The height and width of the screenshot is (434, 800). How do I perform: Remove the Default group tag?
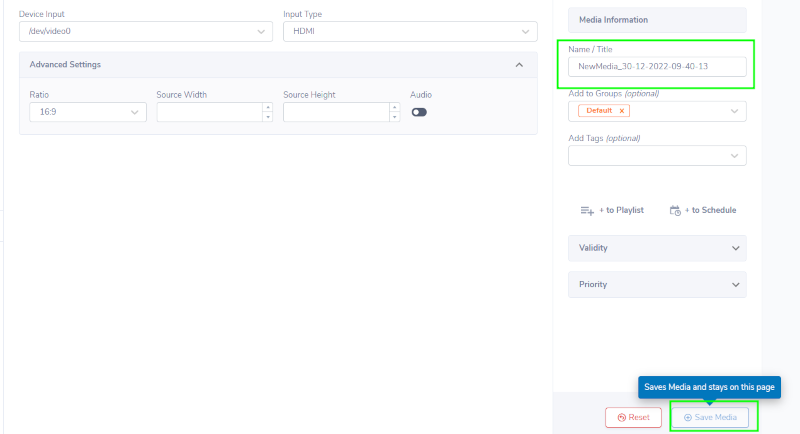[x=621, y=111]
